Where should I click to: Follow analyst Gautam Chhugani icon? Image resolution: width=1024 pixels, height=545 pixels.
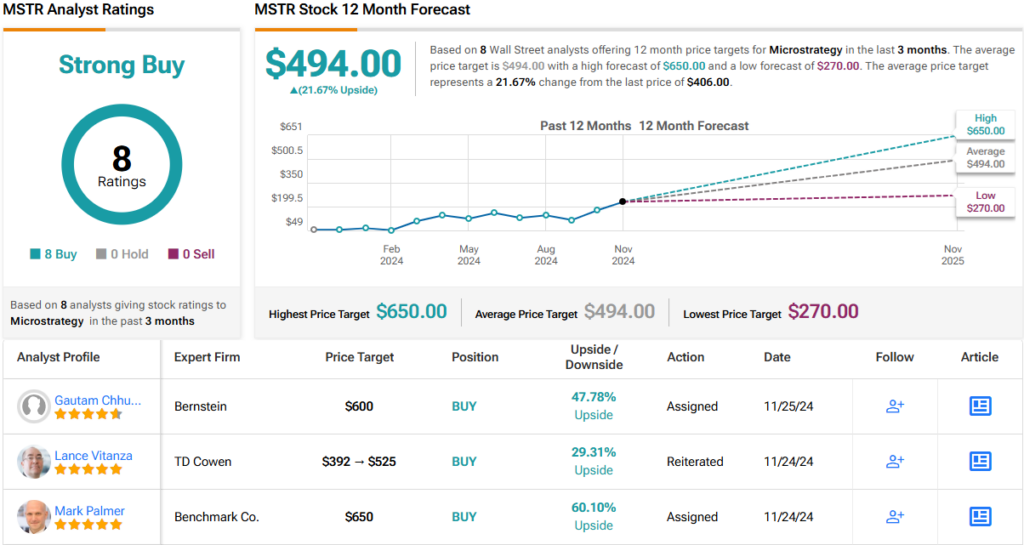coord(895,406)
